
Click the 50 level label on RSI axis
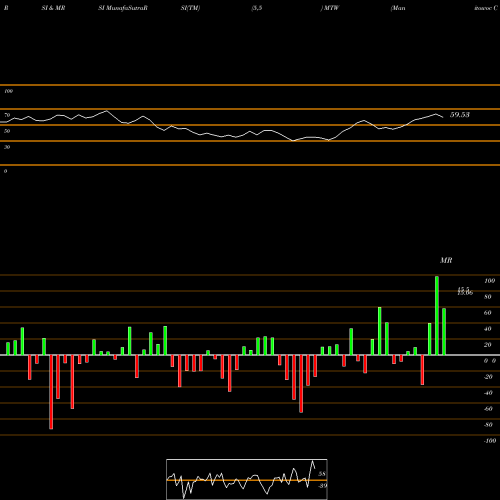coord(7,131)
